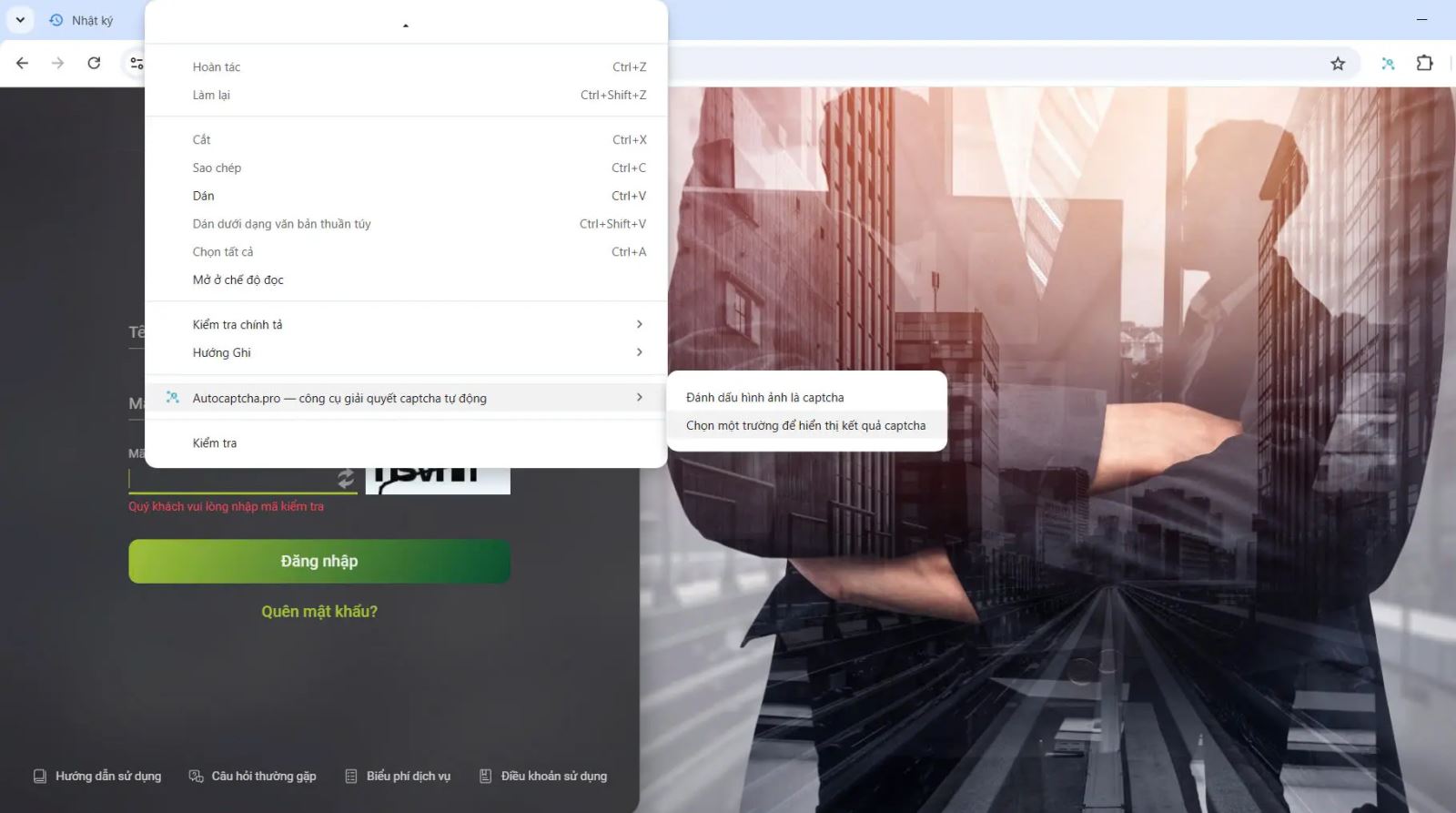Open the Quên mật khẩu? link
This screenshot has height=813, width=1456.
(x=318, y=611)
